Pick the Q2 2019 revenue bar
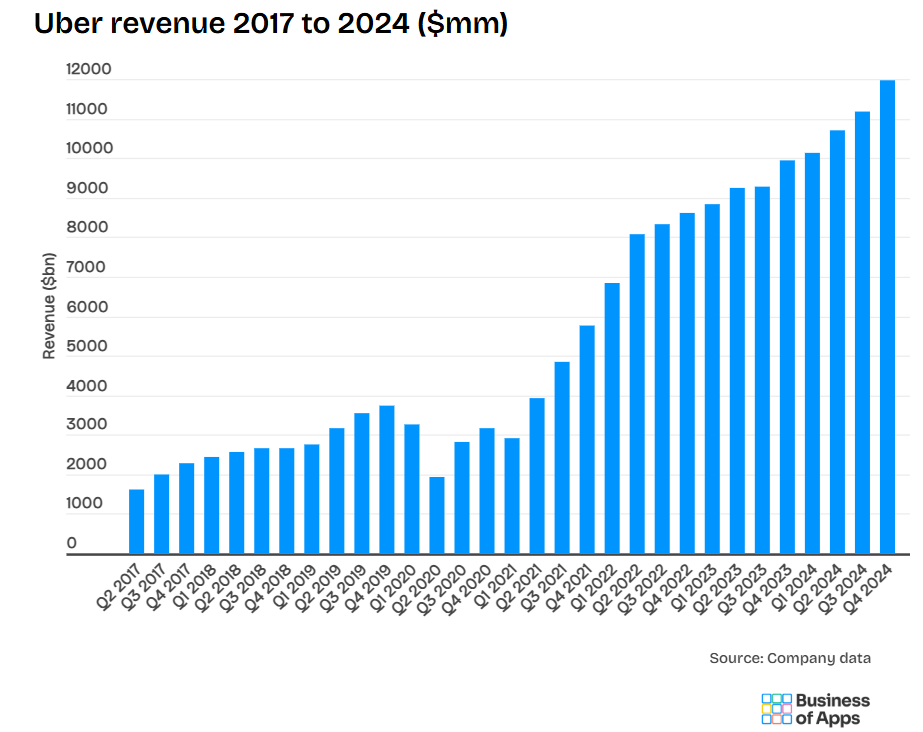Screen dimensions: 923x732 337,491
